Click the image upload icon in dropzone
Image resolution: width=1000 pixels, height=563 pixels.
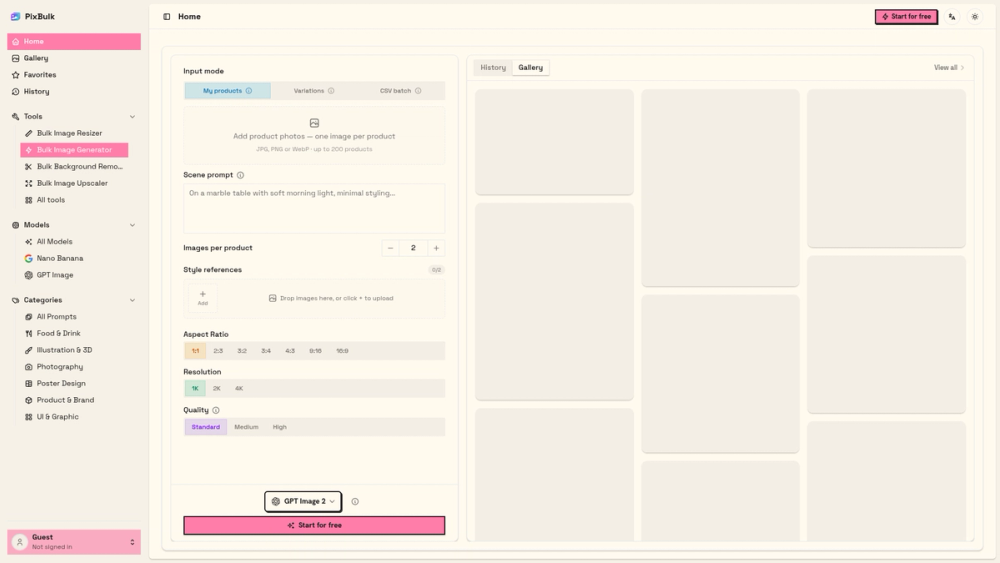click(314, 123)
